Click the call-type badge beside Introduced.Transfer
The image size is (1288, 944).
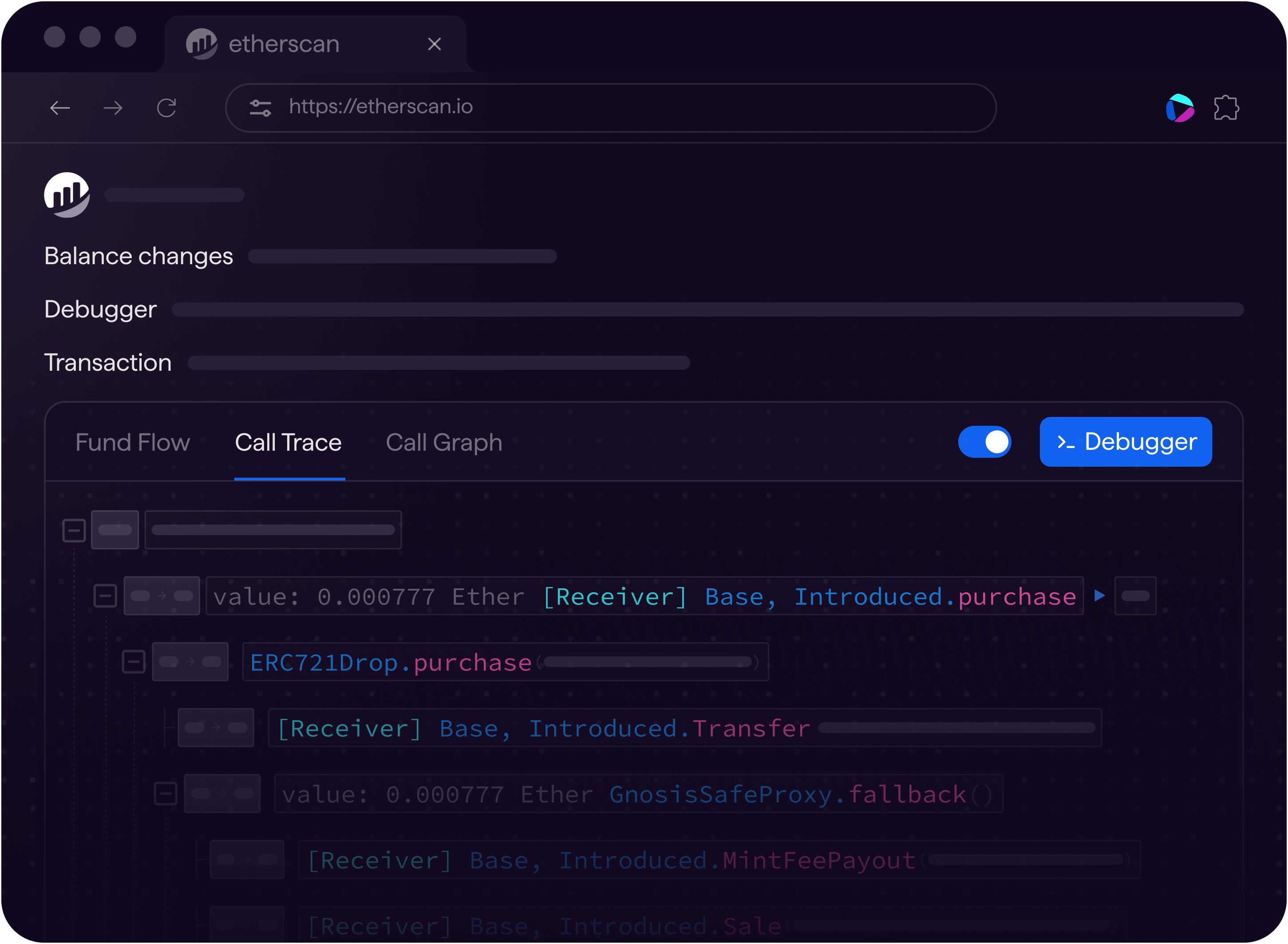[x=216, y=727]
